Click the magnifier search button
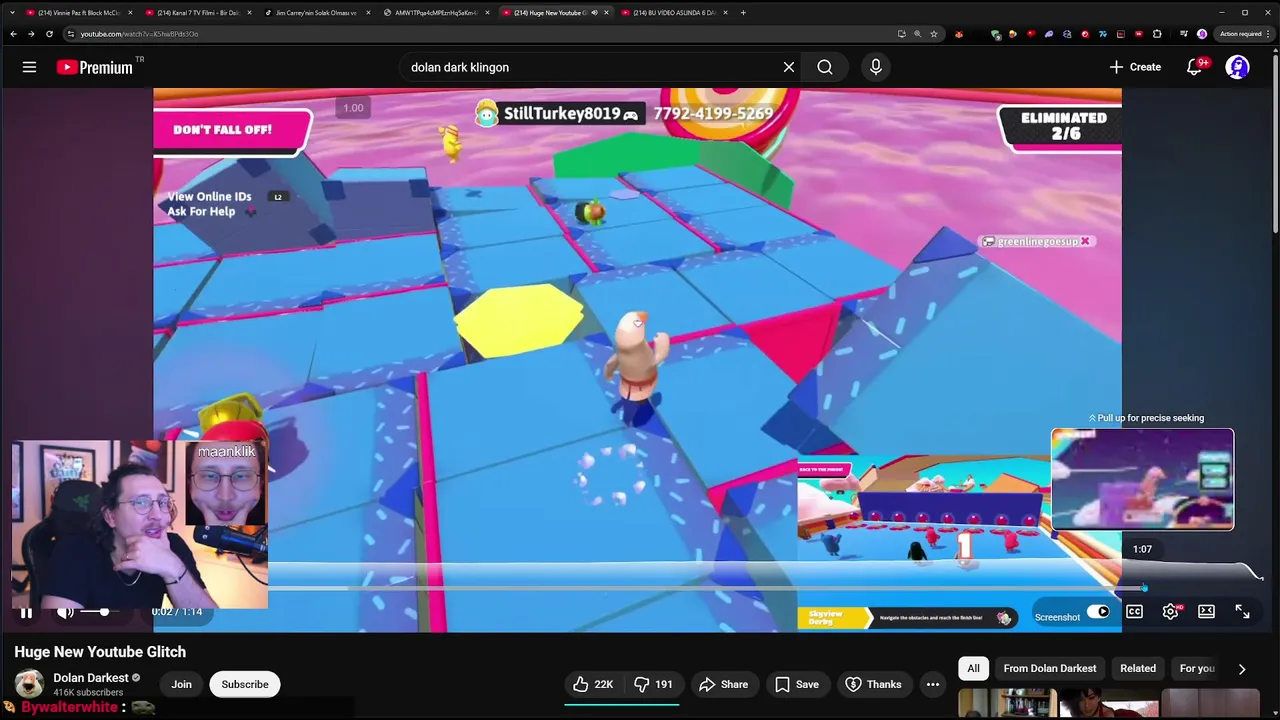This screenshot has height=720, width=1280. pyautogui.click(x=825, y=67)
